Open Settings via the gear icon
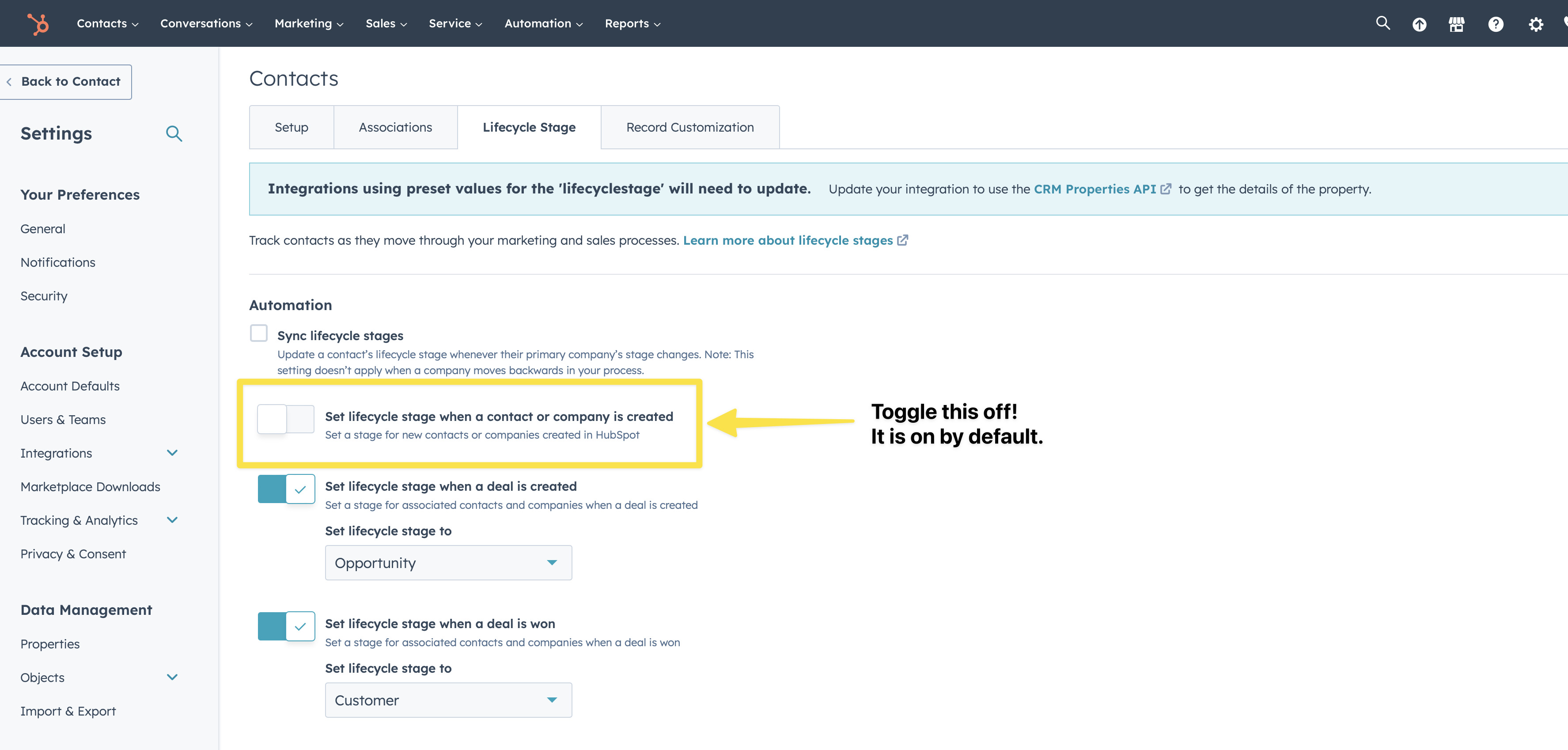 tap(1536, 23)
